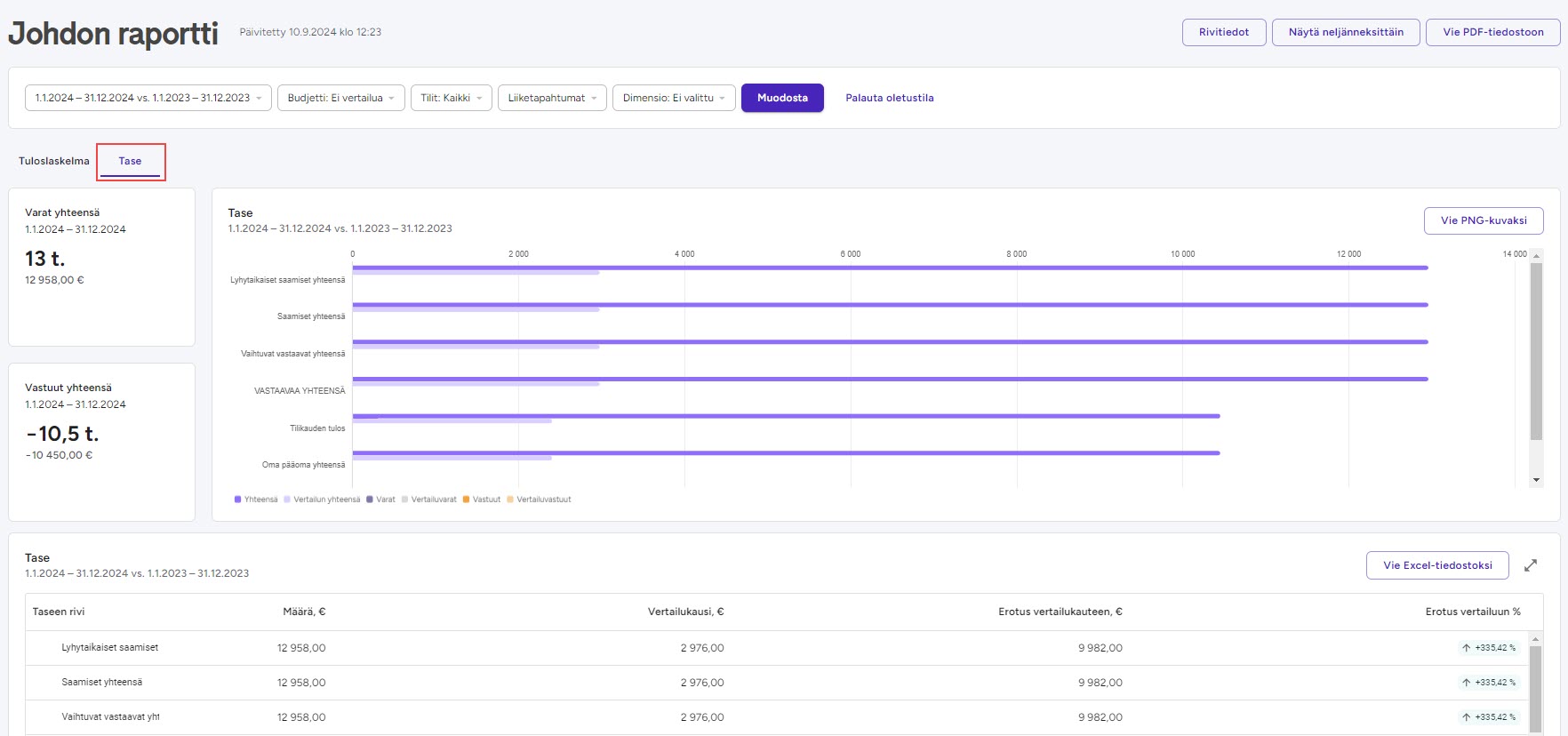Toggle the Yhteensä legend series
This screenshot has height=736, width=1568.
point(256,500)
